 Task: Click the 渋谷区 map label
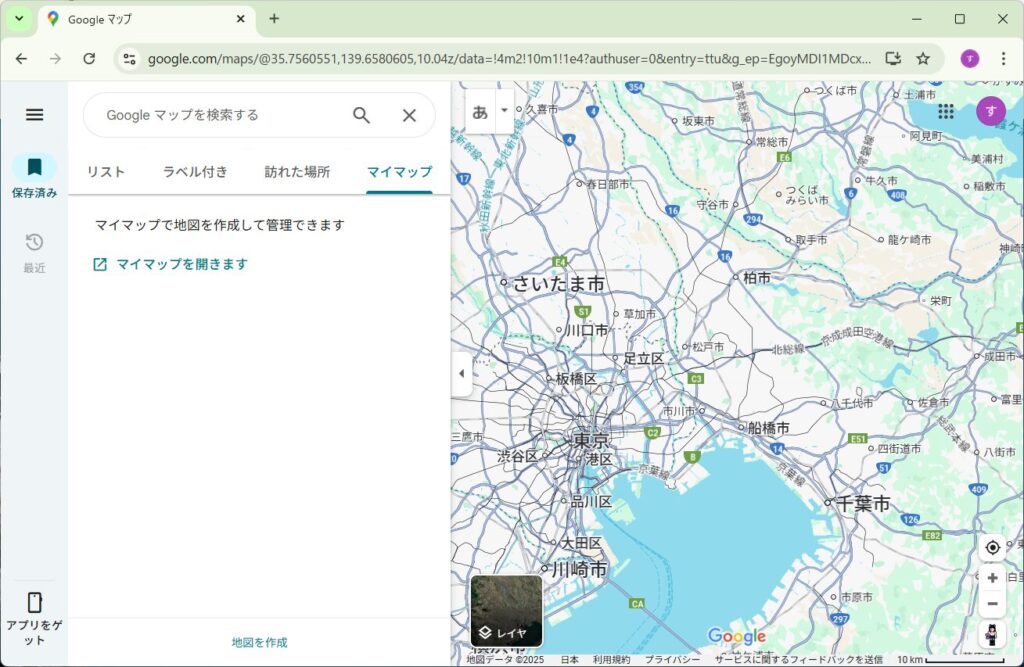point(518,456)
